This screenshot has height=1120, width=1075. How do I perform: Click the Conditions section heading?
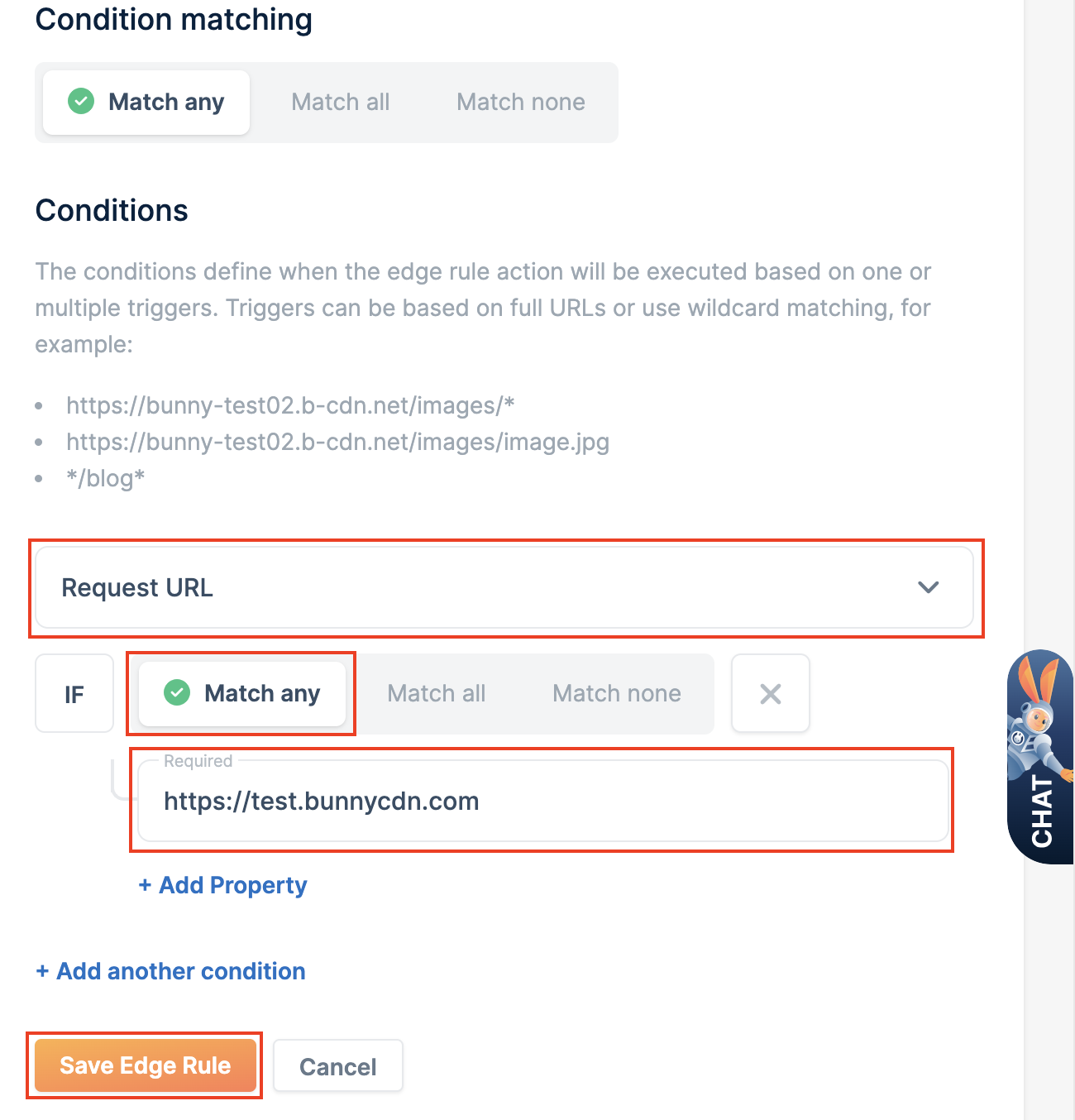112,210
